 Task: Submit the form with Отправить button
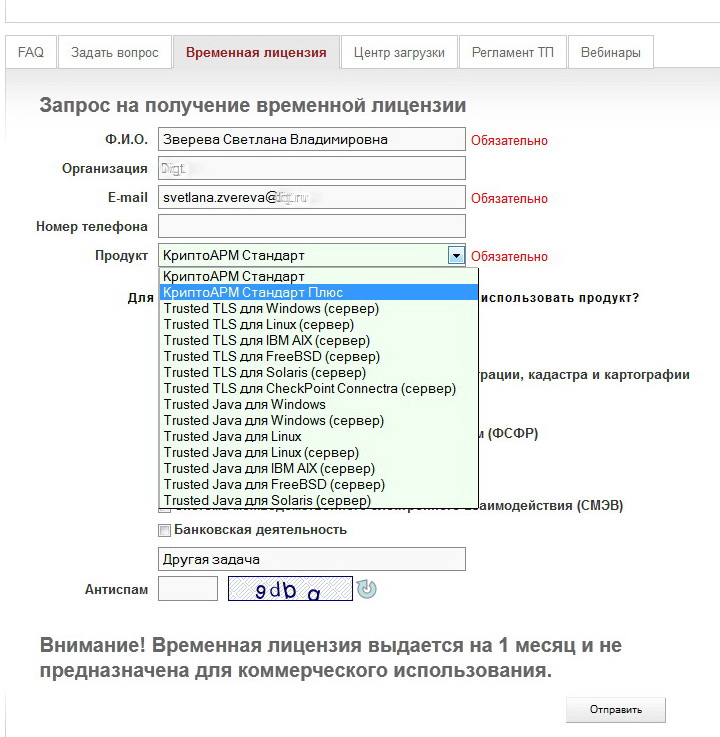[616, 710]
